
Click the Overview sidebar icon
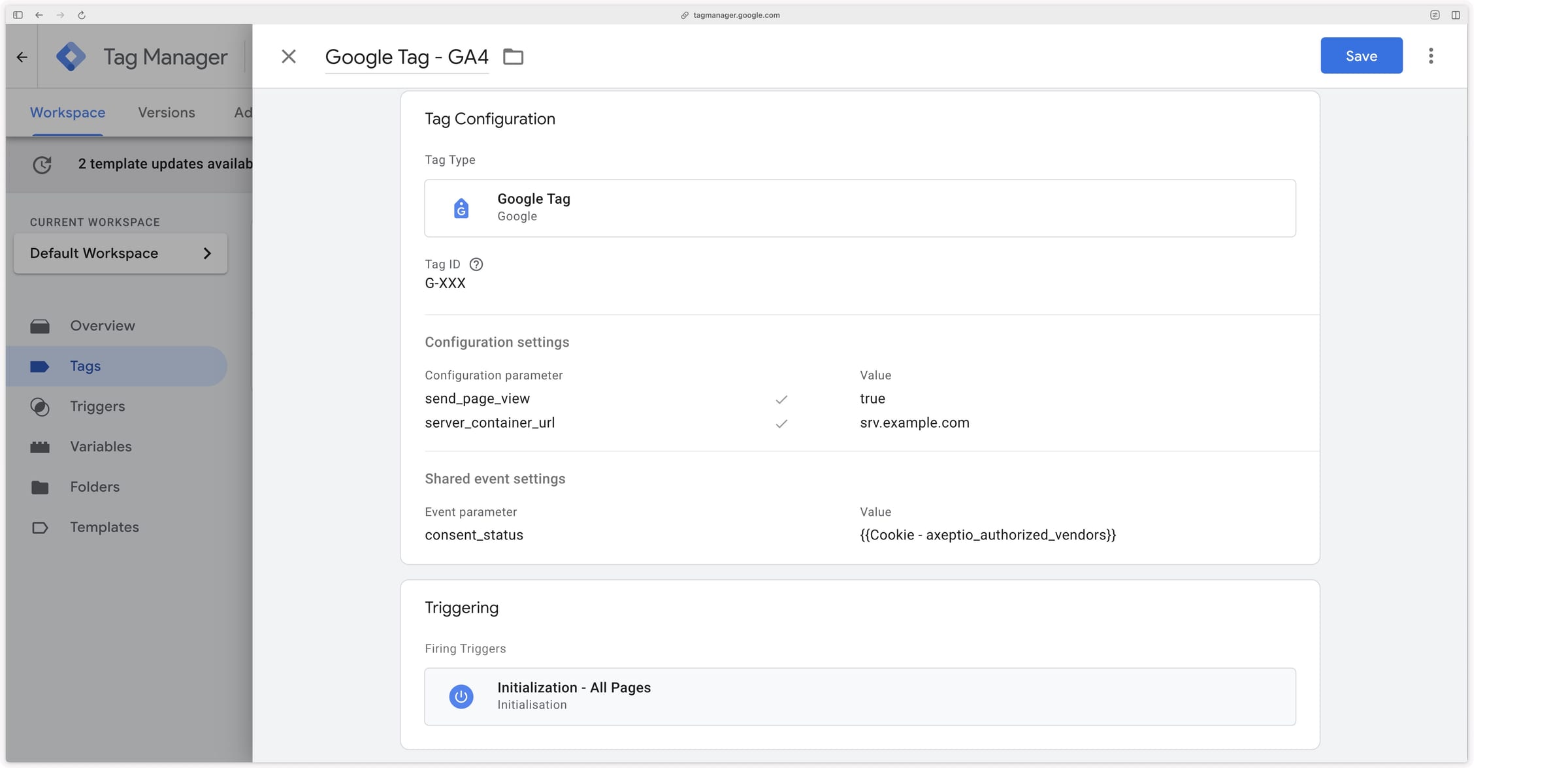tap(40, 326)
